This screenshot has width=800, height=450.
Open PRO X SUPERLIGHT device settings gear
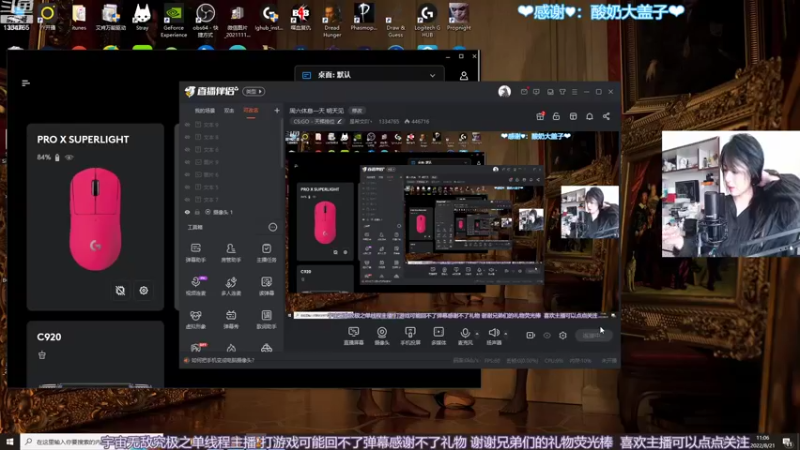(144, 290)
